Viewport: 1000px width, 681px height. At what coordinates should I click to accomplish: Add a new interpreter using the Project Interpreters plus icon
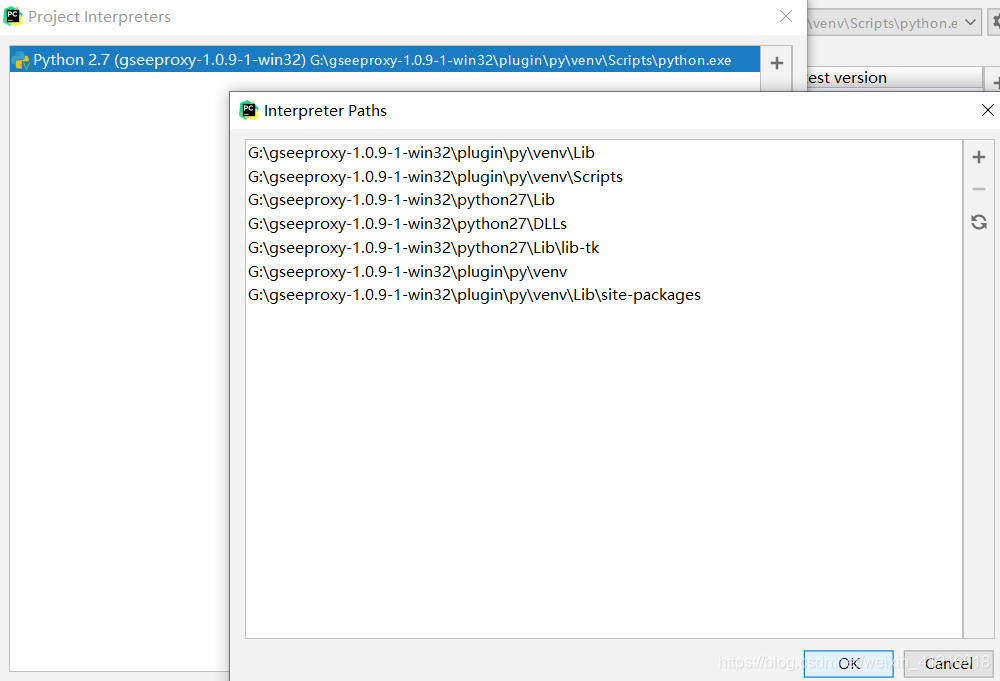776,63
